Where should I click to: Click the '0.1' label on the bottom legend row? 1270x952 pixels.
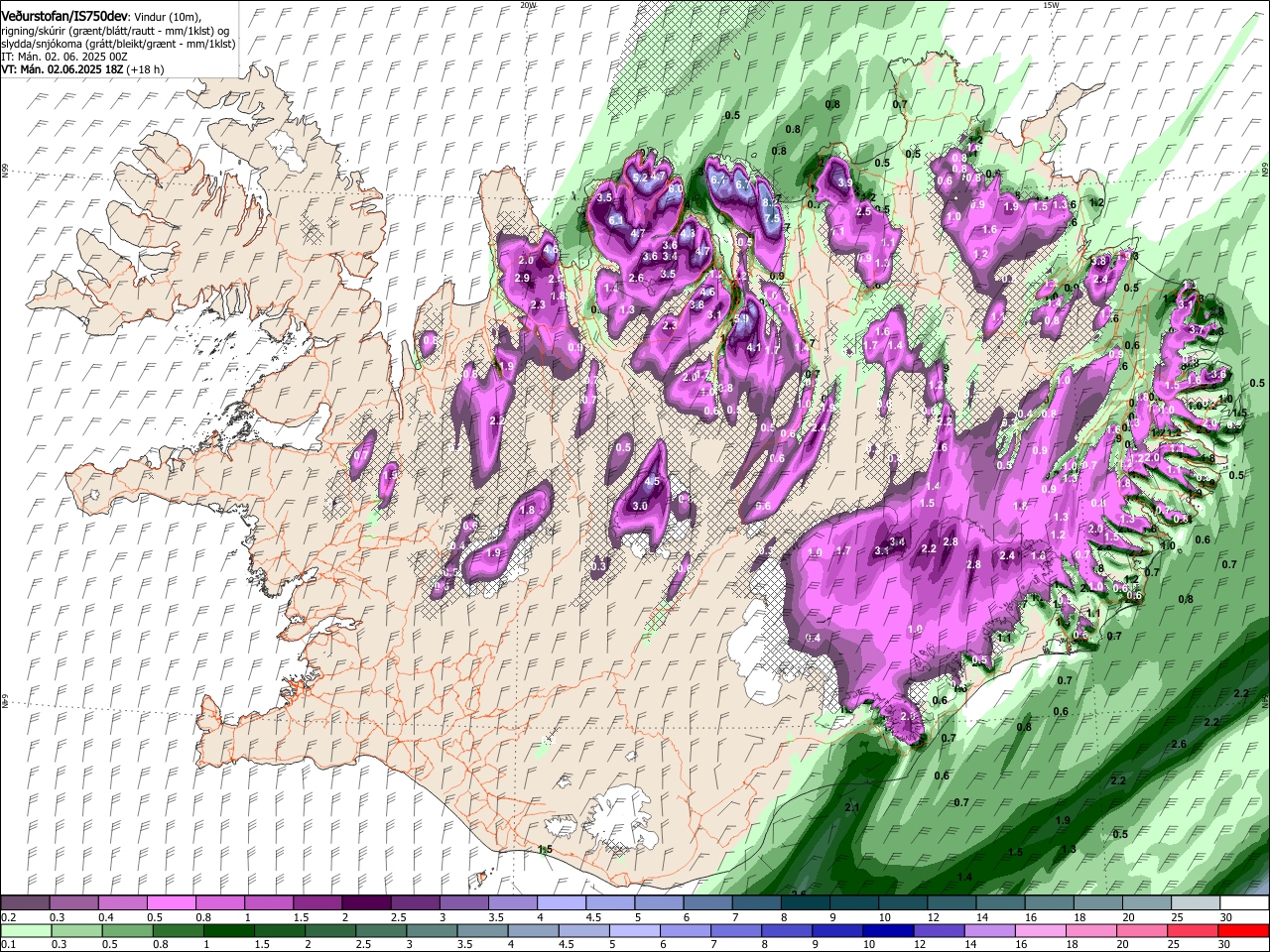8,945
